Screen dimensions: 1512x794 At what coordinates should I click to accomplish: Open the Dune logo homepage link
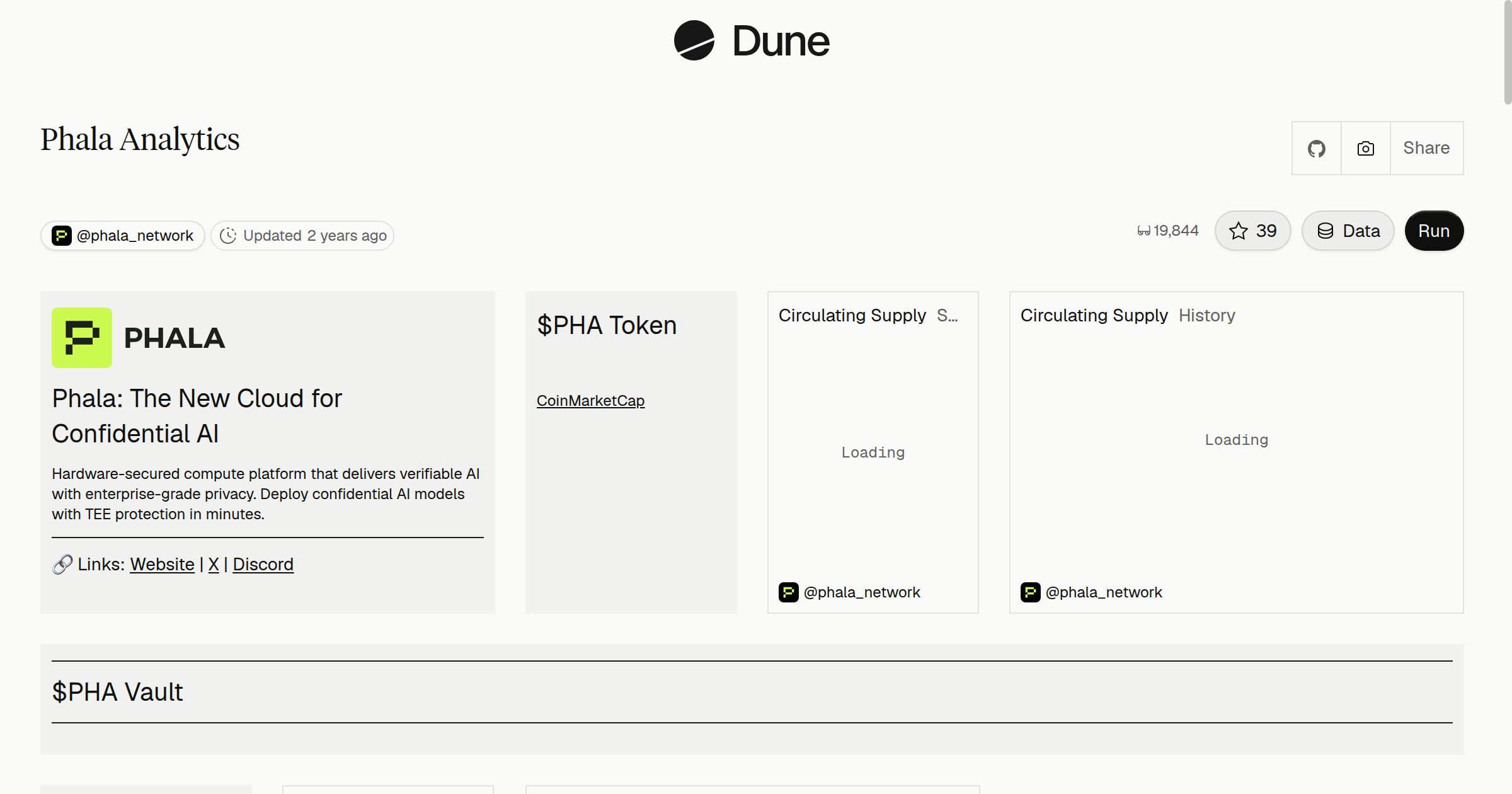(752, 41)
